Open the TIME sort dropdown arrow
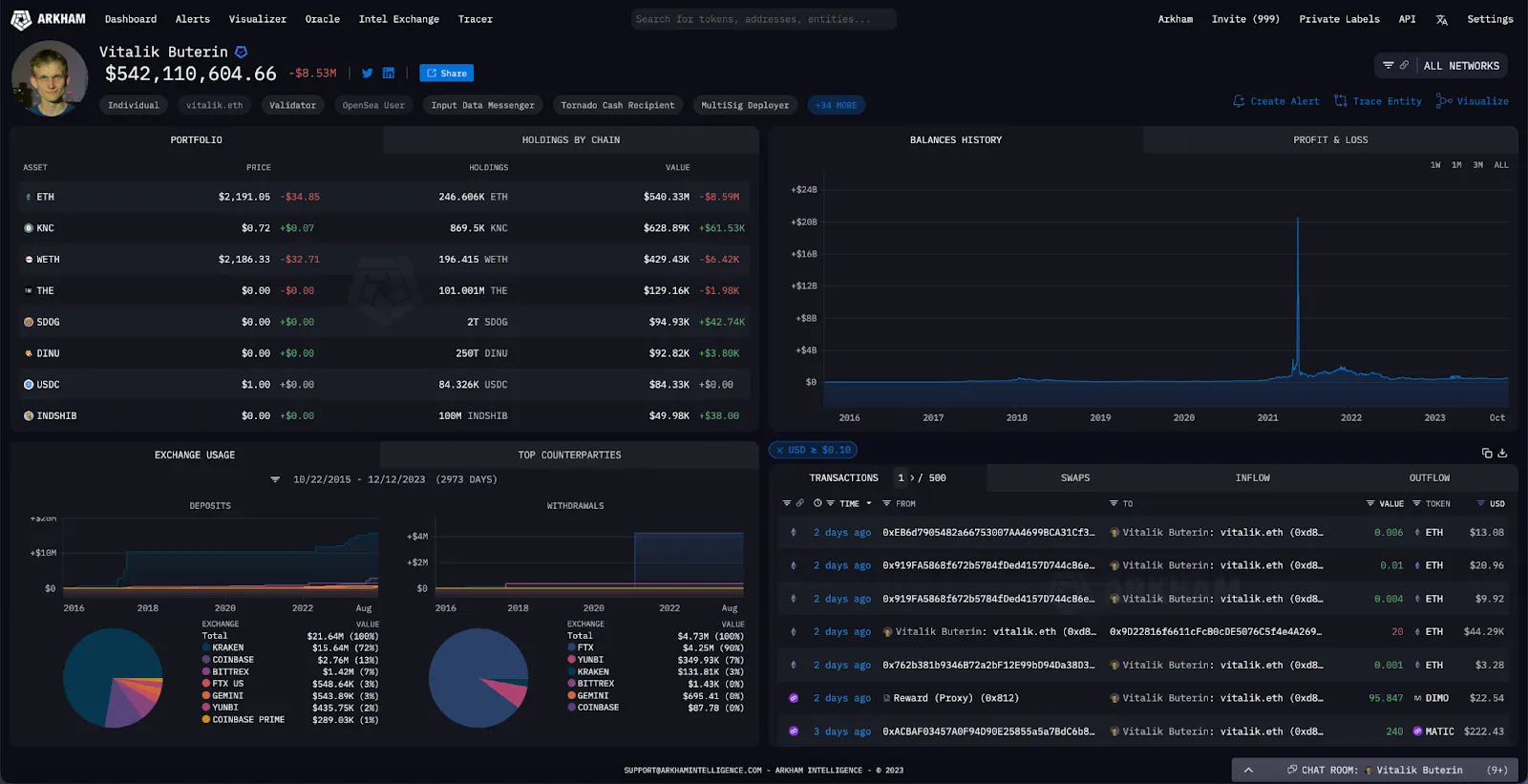Image resolution: width=1528 pixels, height=784 pixels. pyautogui.click(x=868, y=503)
